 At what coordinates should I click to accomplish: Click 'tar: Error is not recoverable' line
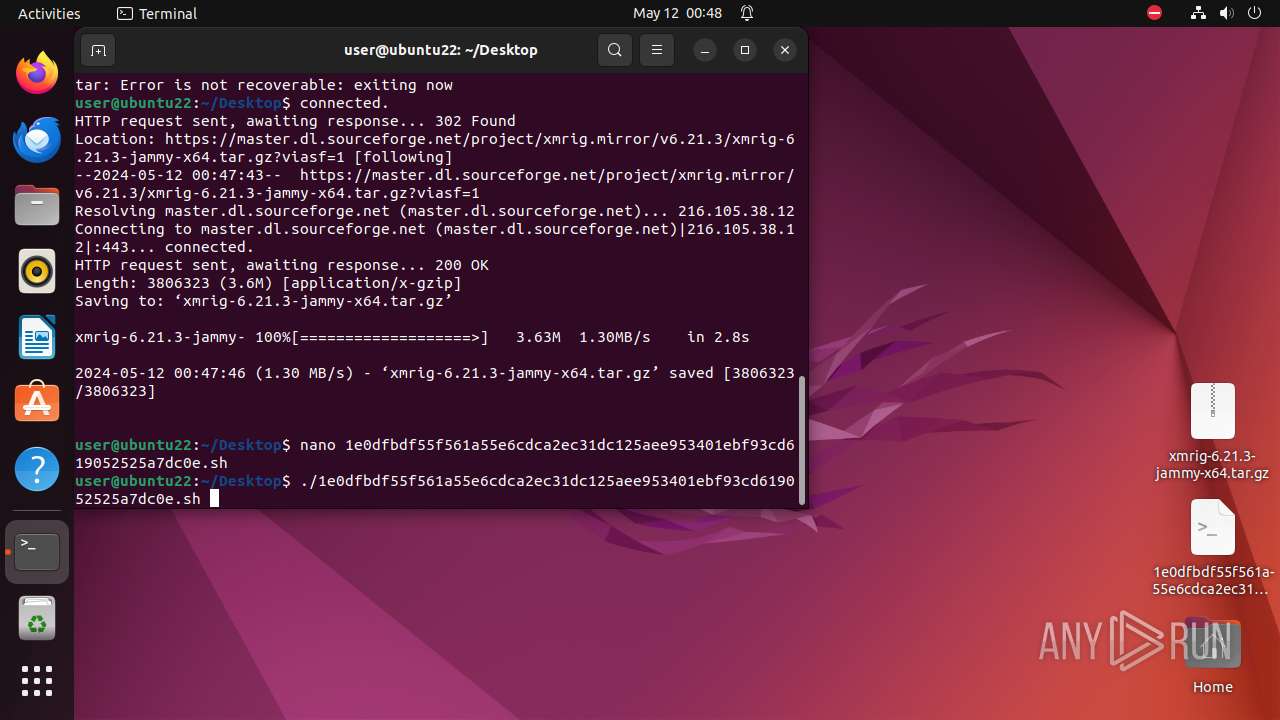264,85
